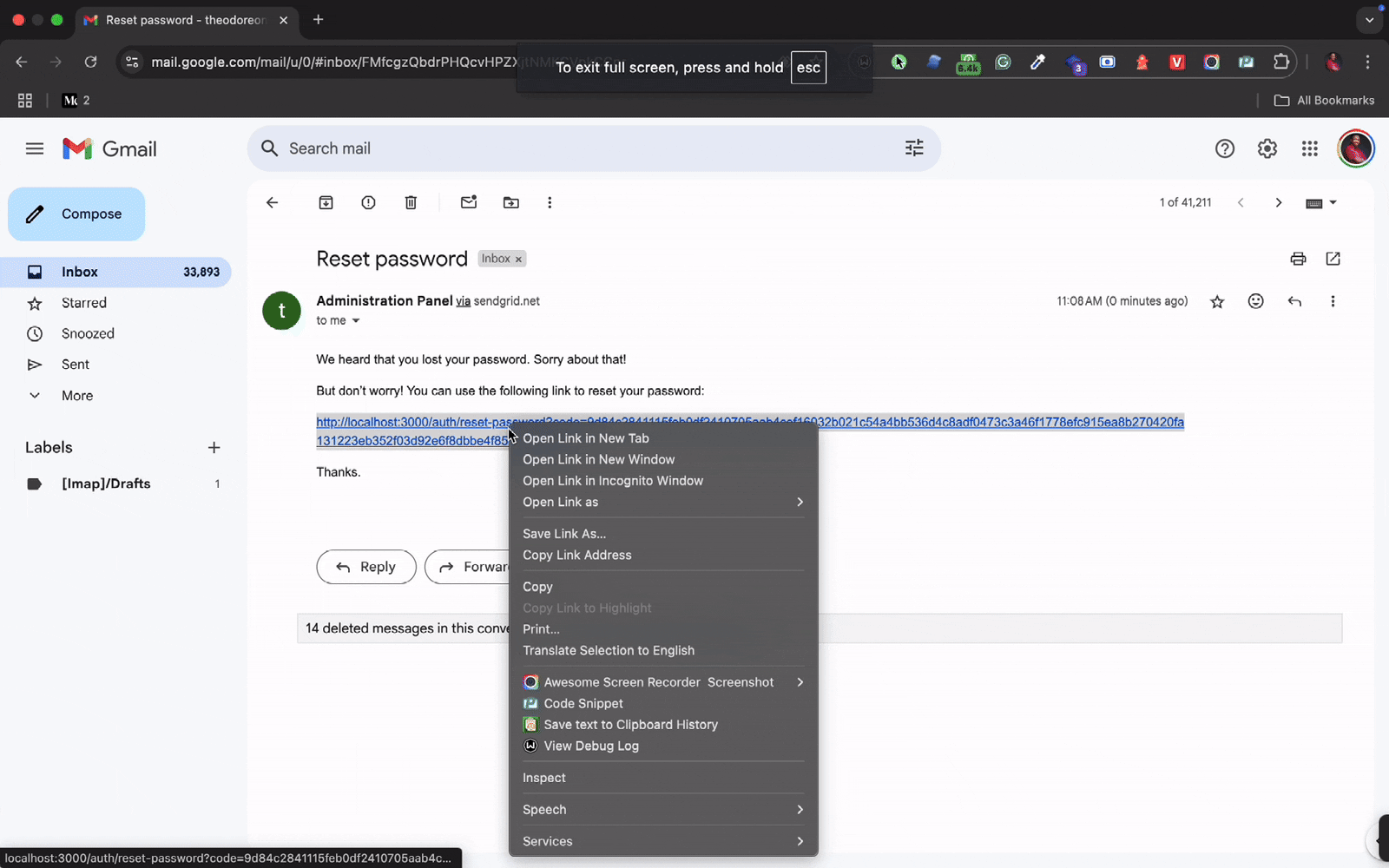Image resolution: width=1389 pixels, height=868 pixels.
Task: Star this message
Action: [1217, 301]
